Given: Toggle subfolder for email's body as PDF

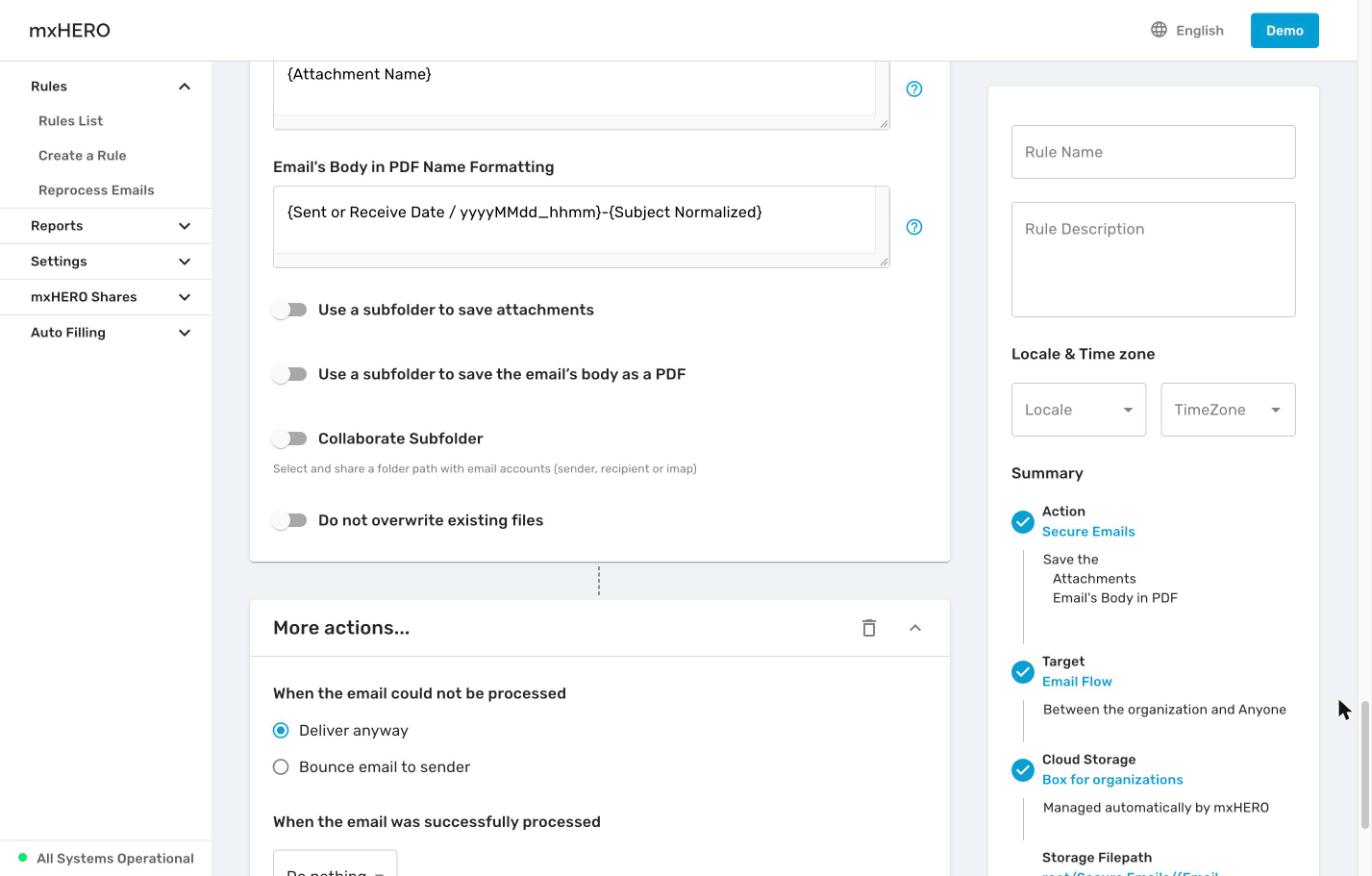Looking at the screenshot, I should click(x=290, y=374).
